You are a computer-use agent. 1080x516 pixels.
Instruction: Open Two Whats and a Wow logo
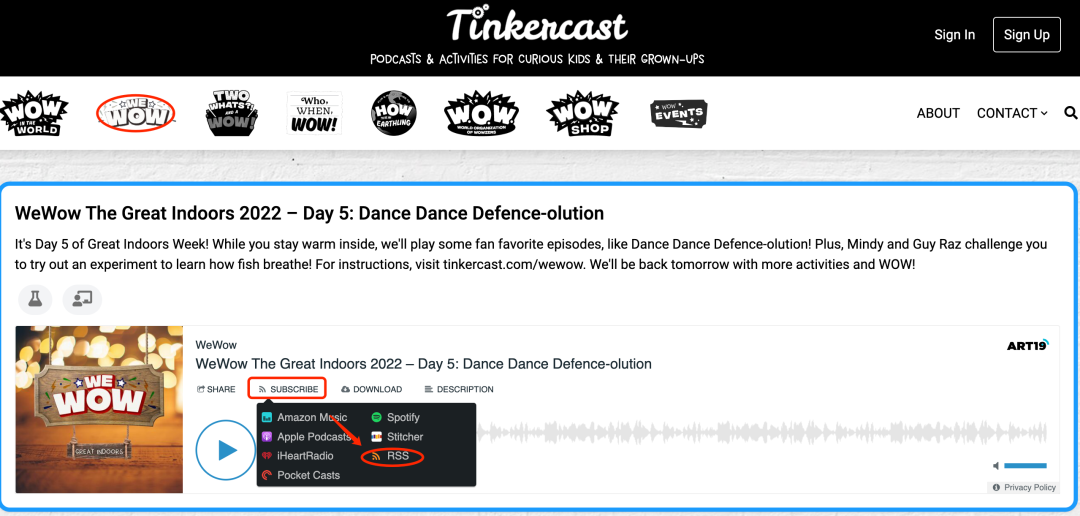[232, 113]
